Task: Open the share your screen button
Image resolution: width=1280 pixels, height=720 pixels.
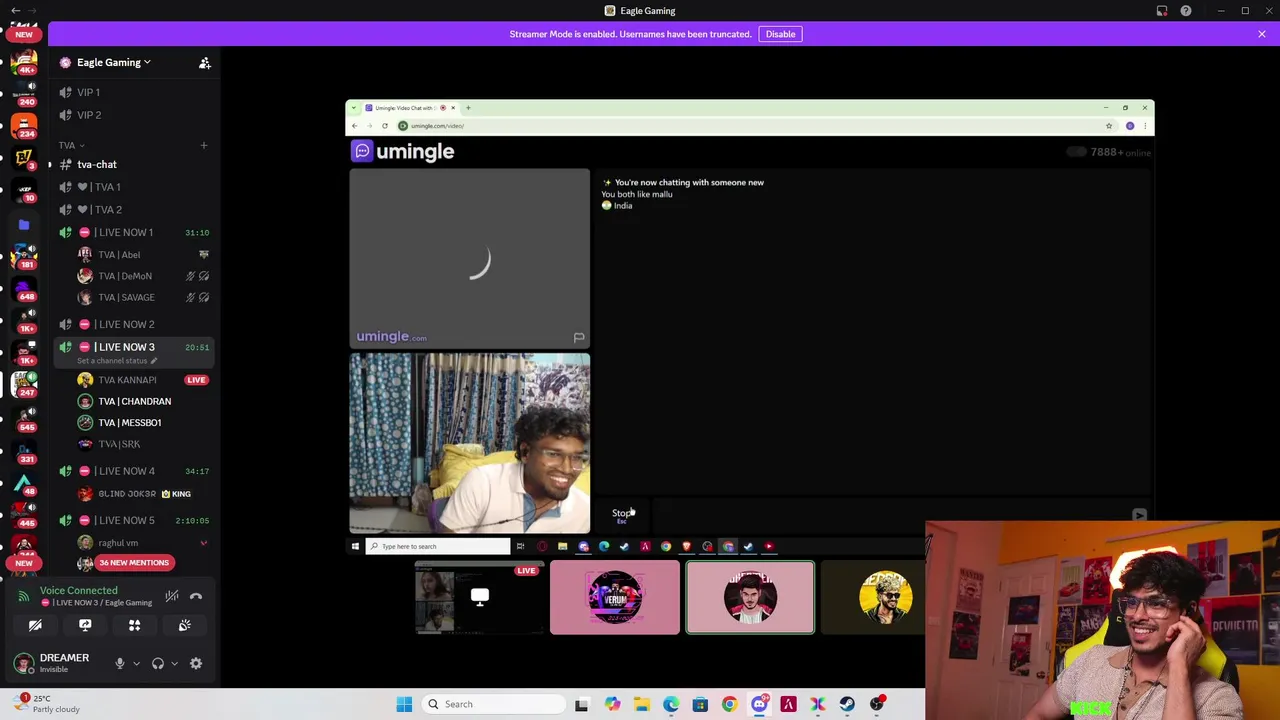Action: click(85, 626)
